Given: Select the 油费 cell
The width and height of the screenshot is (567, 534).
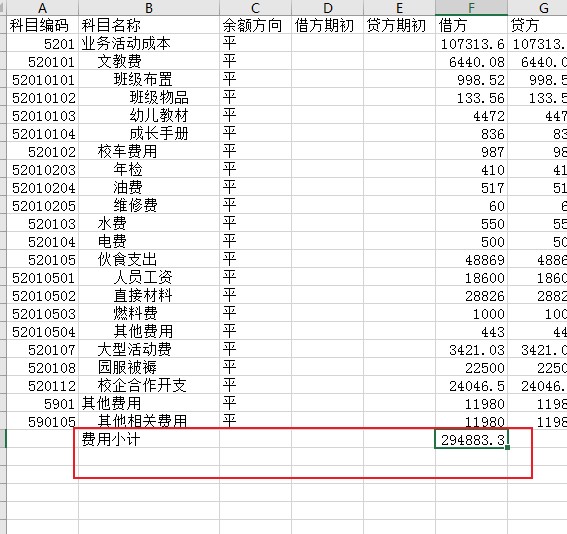Looking at the screenshot, I should (149, 187).
